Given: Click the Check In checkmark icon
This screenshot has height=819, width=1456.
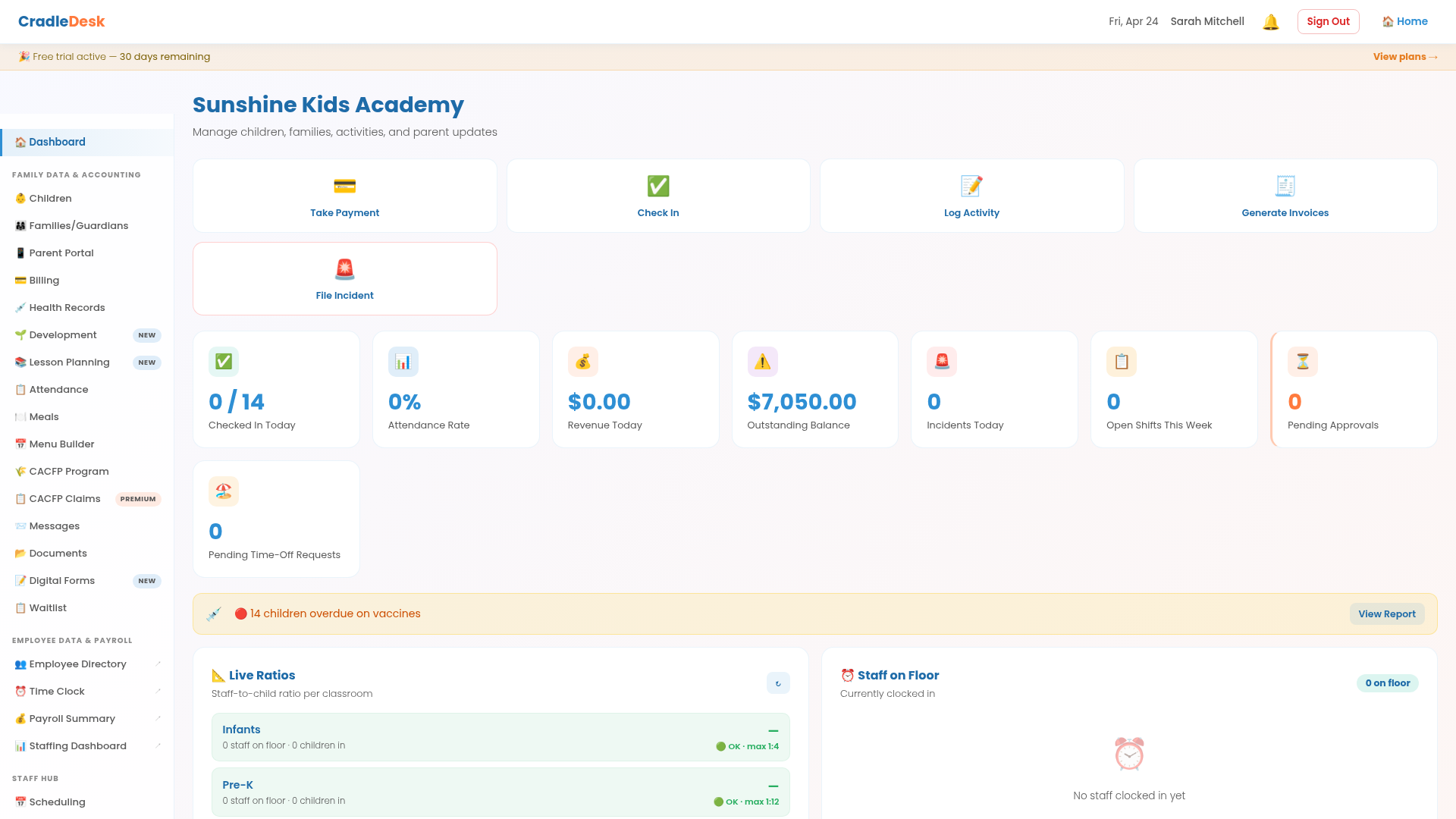Looking at the screenshot, I should (x=657, y=186).
